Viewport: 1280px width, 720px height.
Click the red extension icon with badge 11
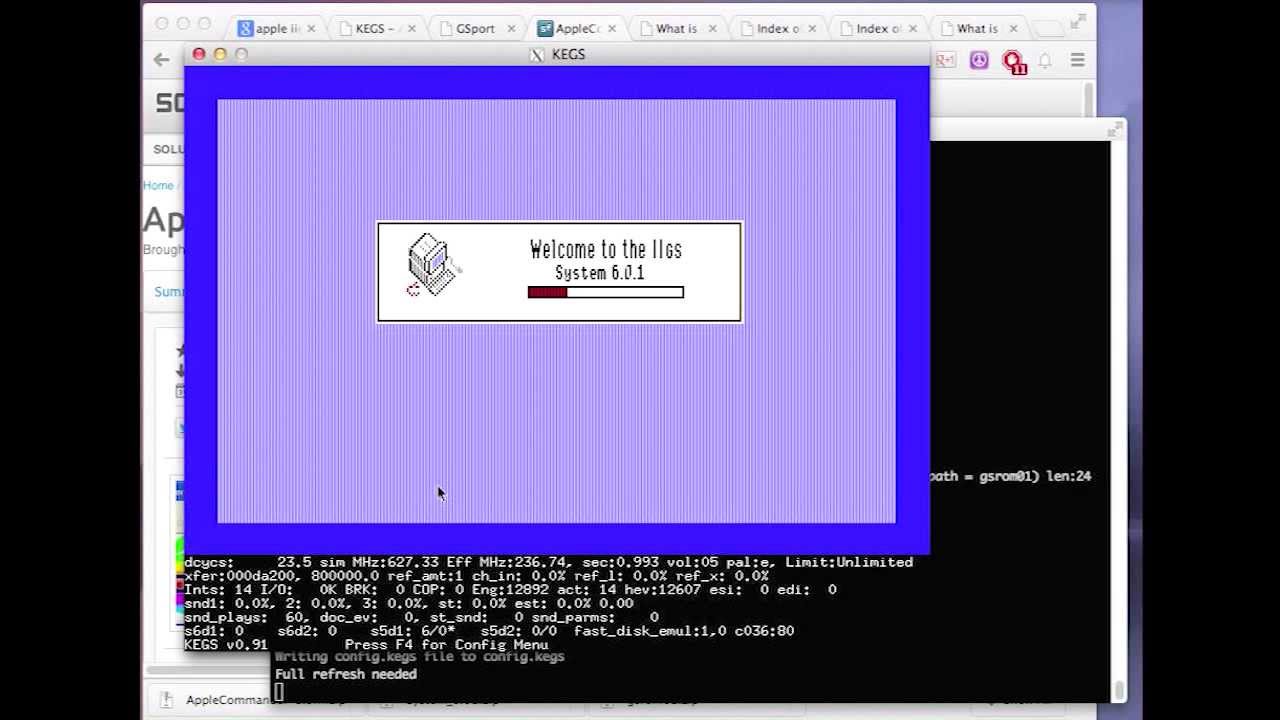coord(1014,62)
